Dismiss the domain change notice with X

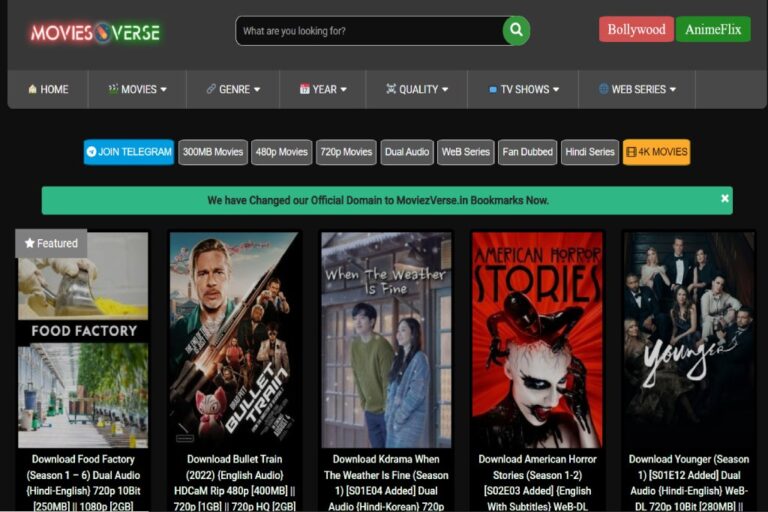click(724, 198)
